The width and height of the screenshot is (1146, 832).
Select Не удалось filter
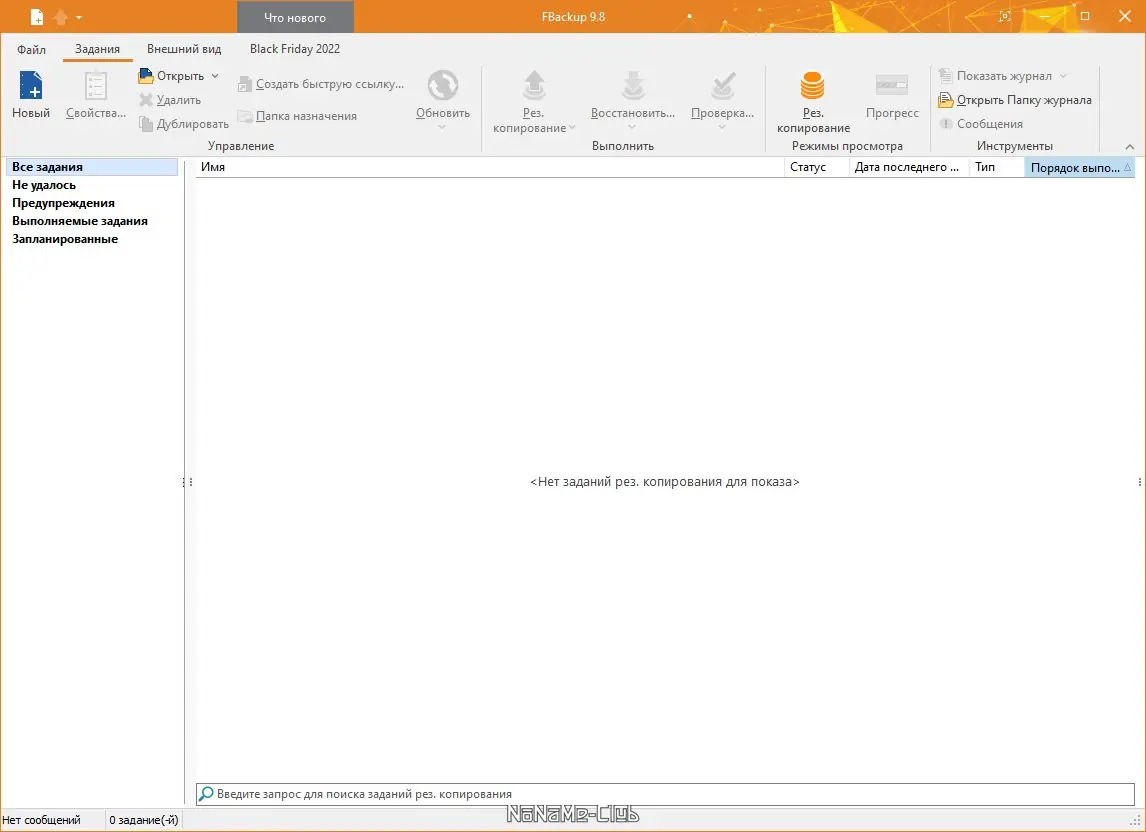pos(44,185)
